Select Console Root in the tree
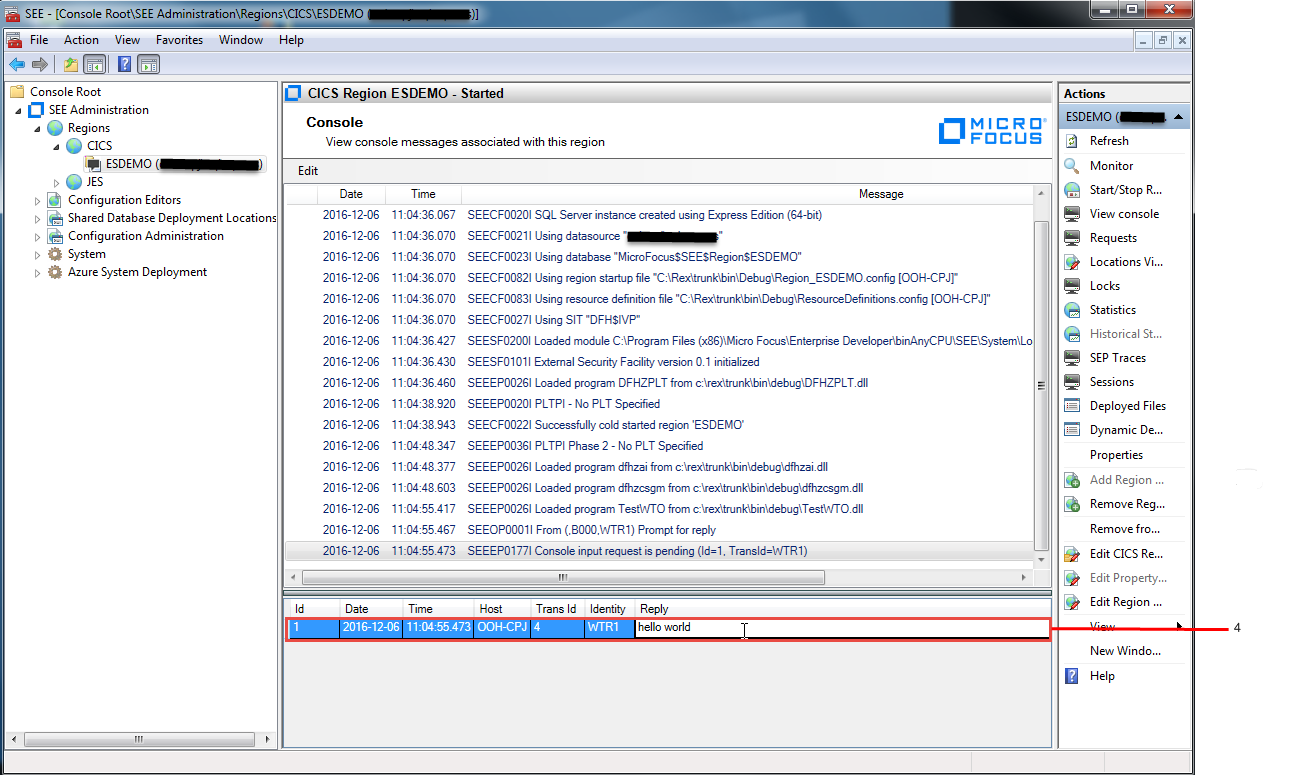Screen dimensions: 1289x775 (x=65, y=92)
